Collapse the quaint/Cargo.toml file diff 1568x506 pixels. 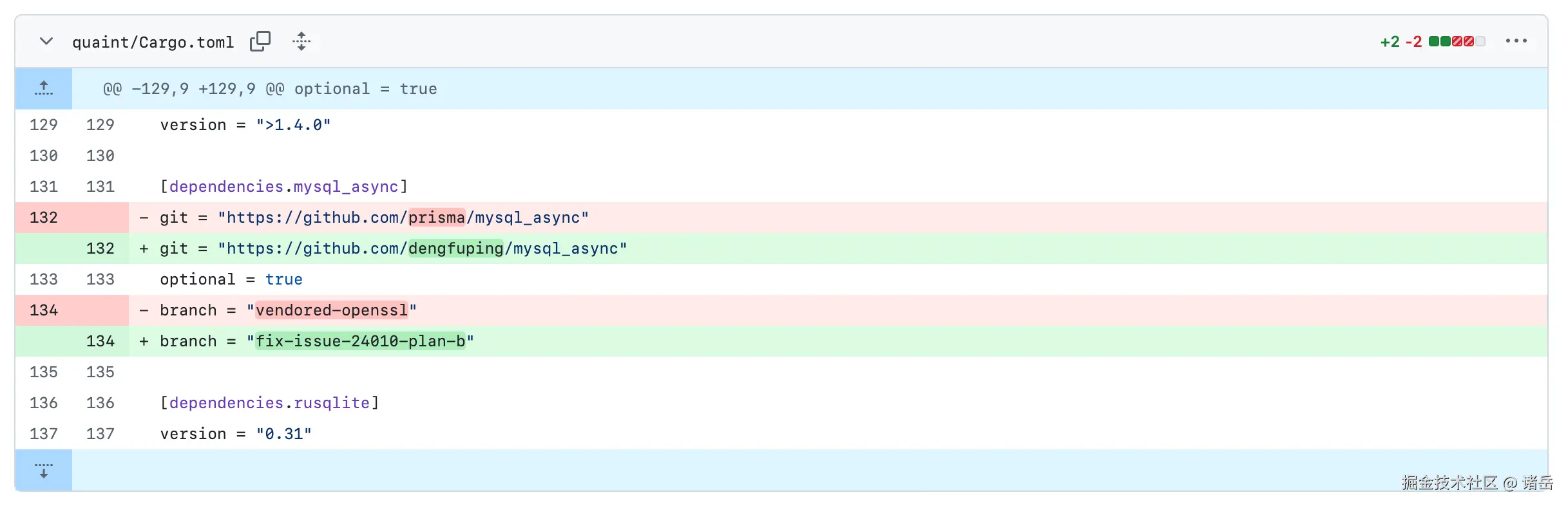click(x=46, y=42)
